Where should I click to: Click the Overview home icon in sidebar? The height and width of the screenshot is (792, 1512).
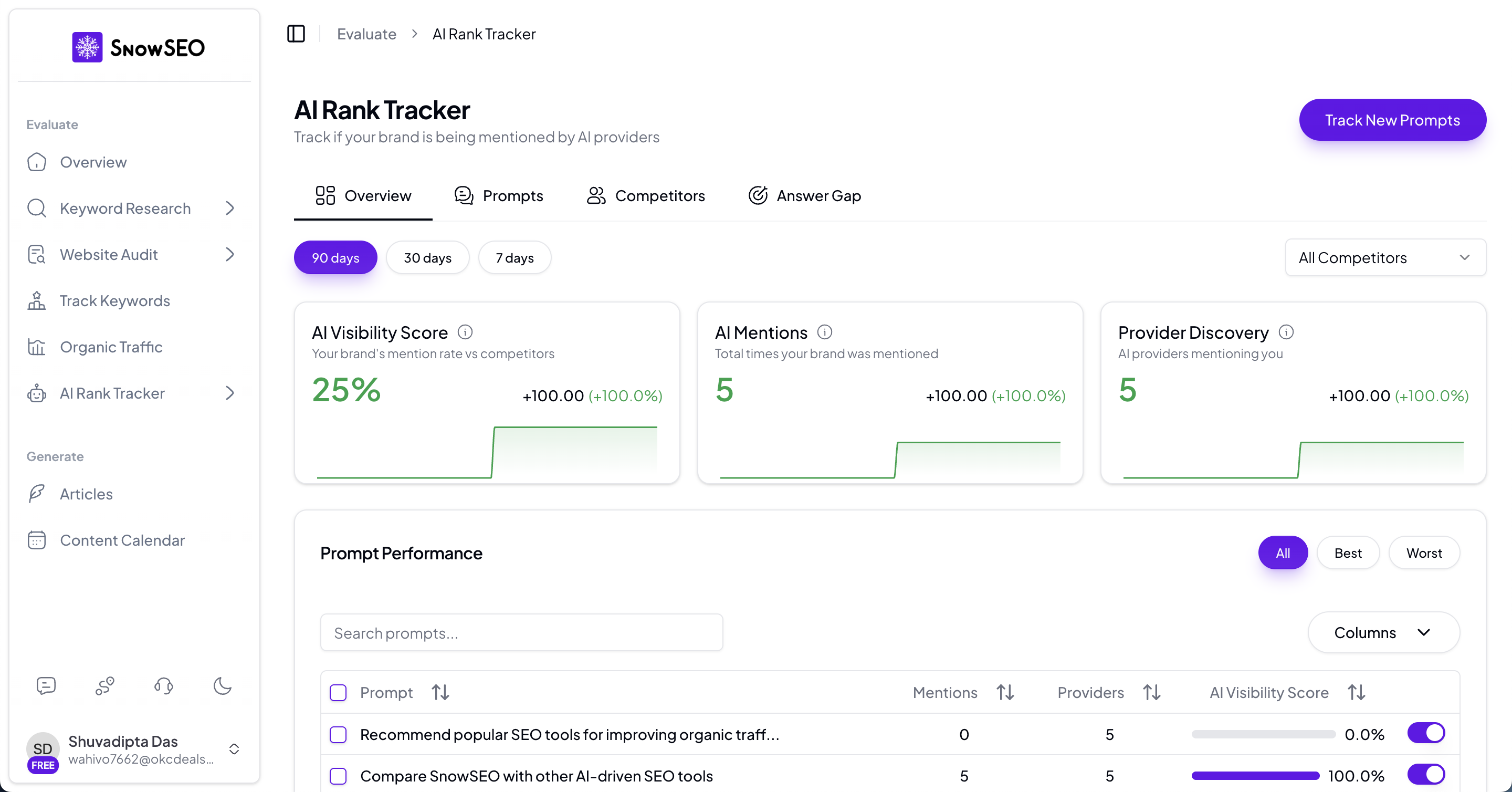coord(36,162)
